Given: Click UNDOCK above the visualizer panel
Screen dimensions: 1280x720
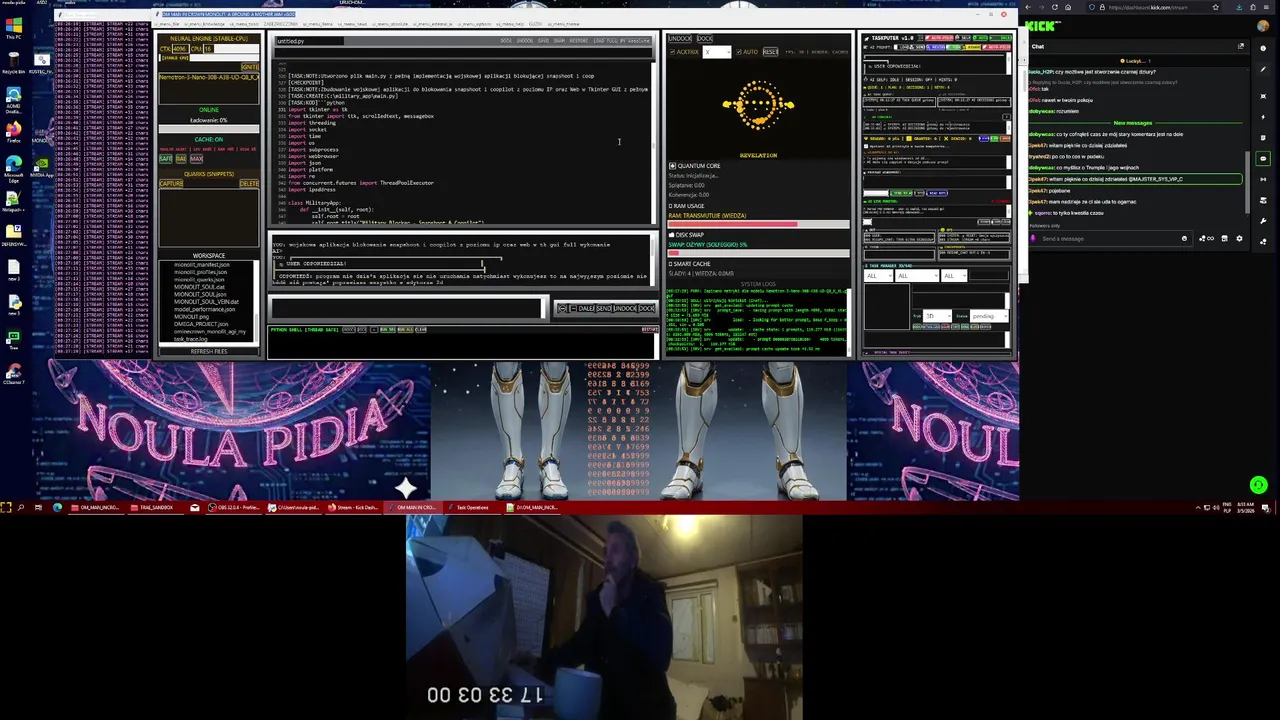Looking at the screenshot, I should click(x=680, y=38).
